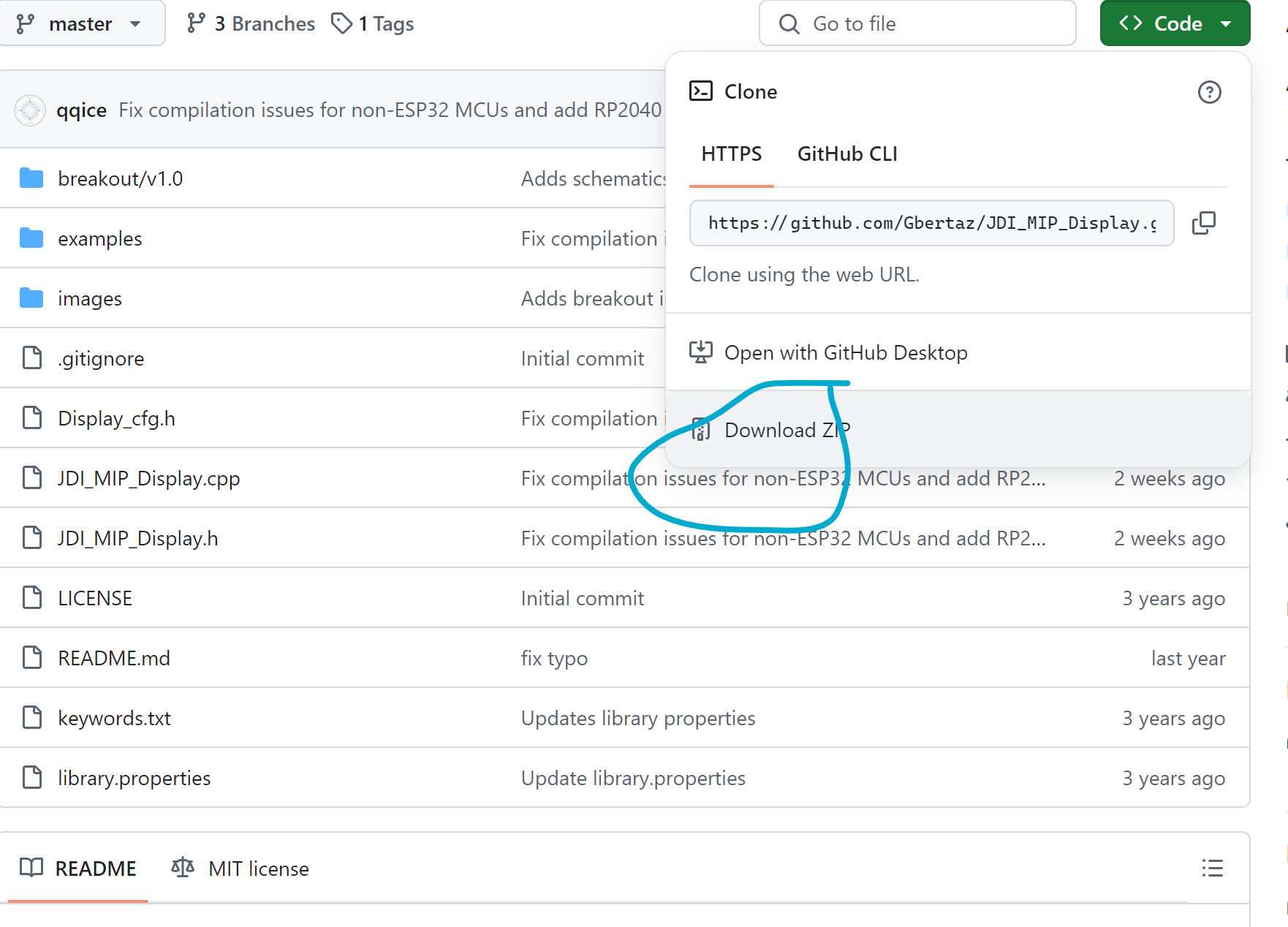The image size is (1288, 927).
Task: Click the LICENSE file icon
Action: pyautogui.click(x=32, y=597)
